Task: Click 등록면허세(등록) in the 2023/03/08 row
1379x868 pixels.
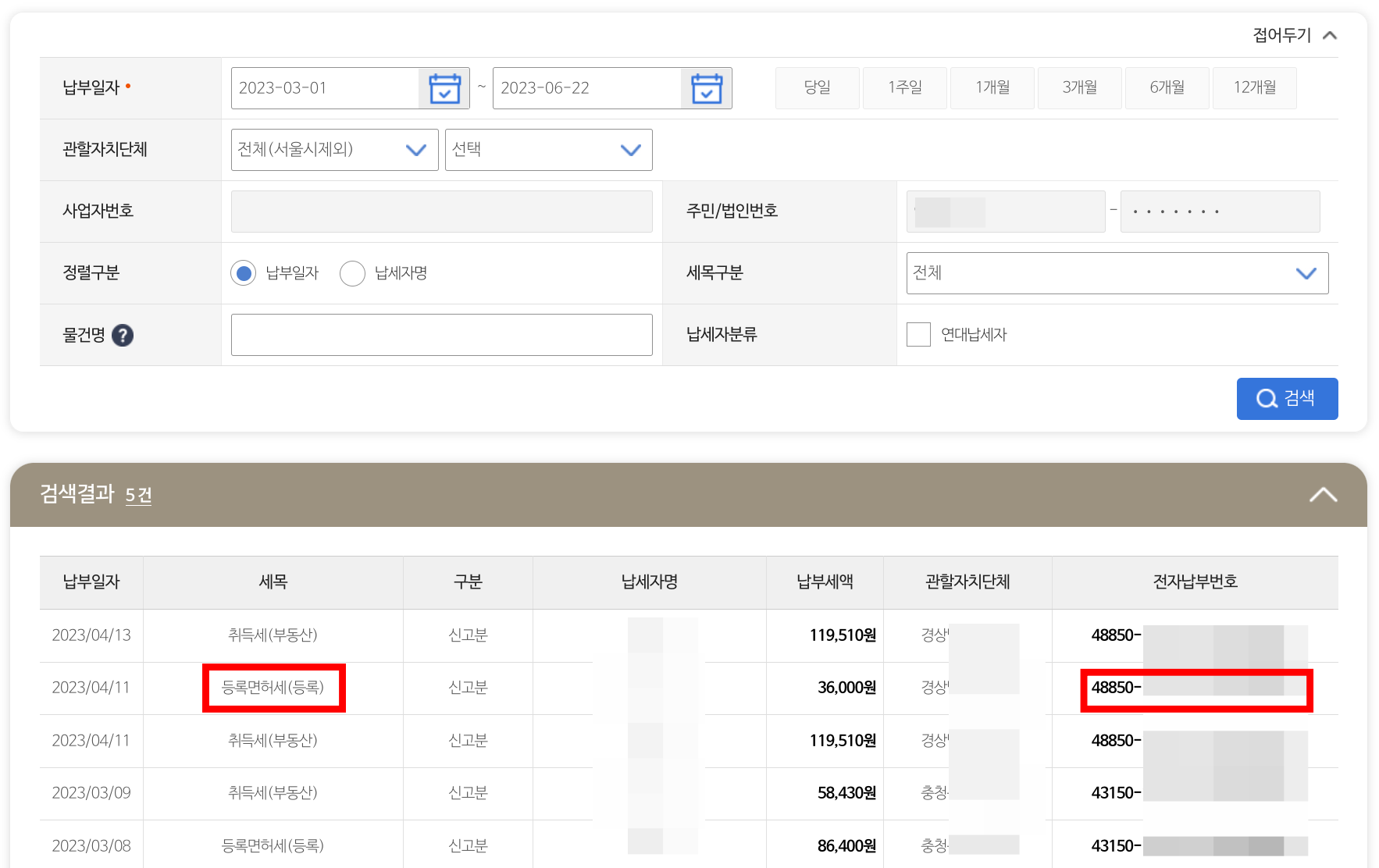Action: pyautogui.click(x=273, y=846)
